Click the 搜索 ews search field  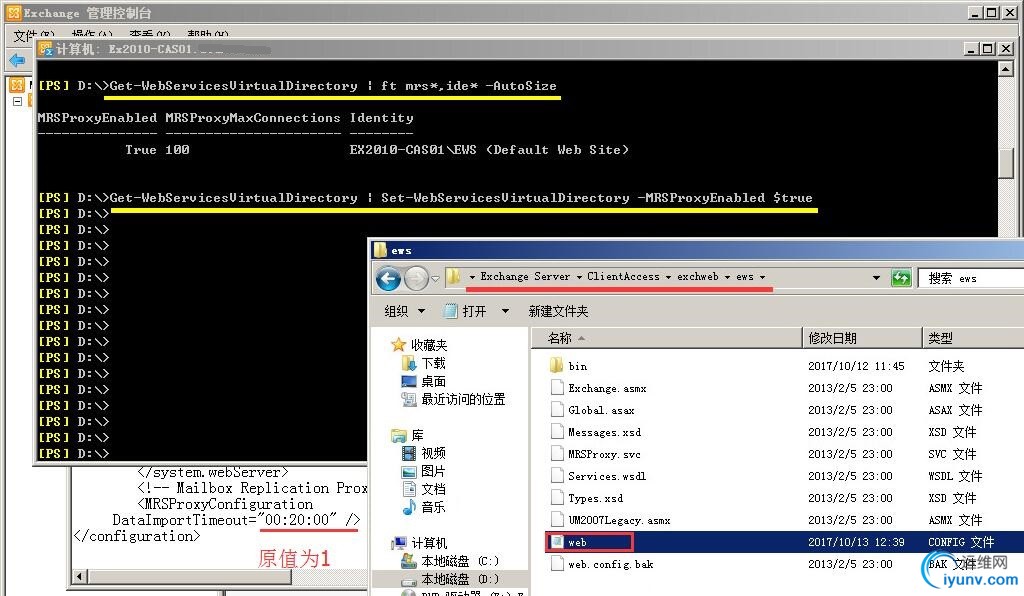coord(970,279)
